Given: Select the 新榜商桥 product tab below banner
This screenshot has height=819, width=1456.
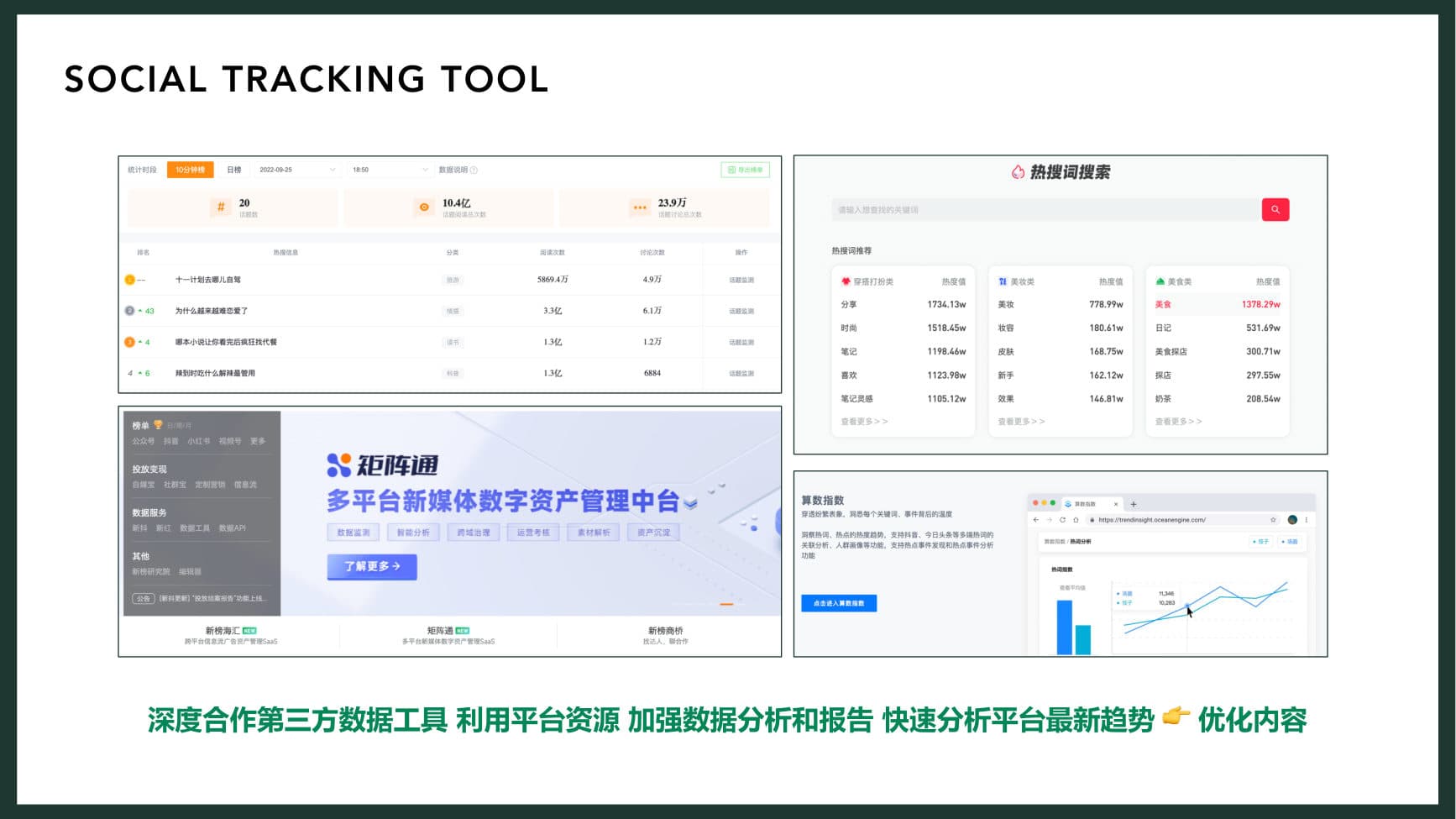Looking at the screenshot, I should click(665, 635).
